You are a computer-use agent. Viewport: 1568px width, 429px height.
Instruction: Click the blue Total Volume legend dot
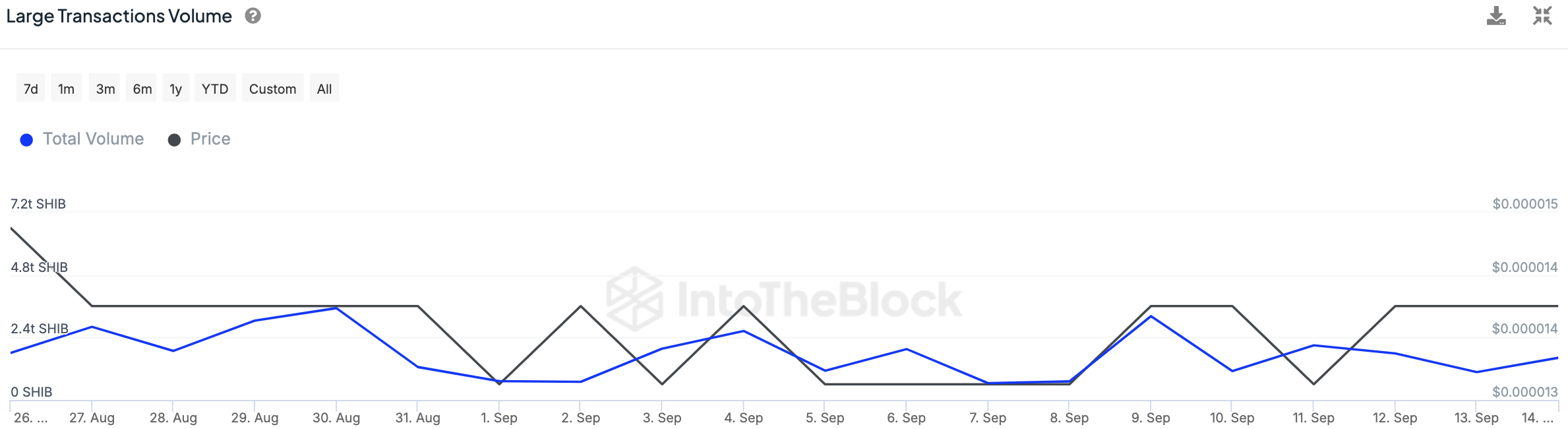[26, 140]
